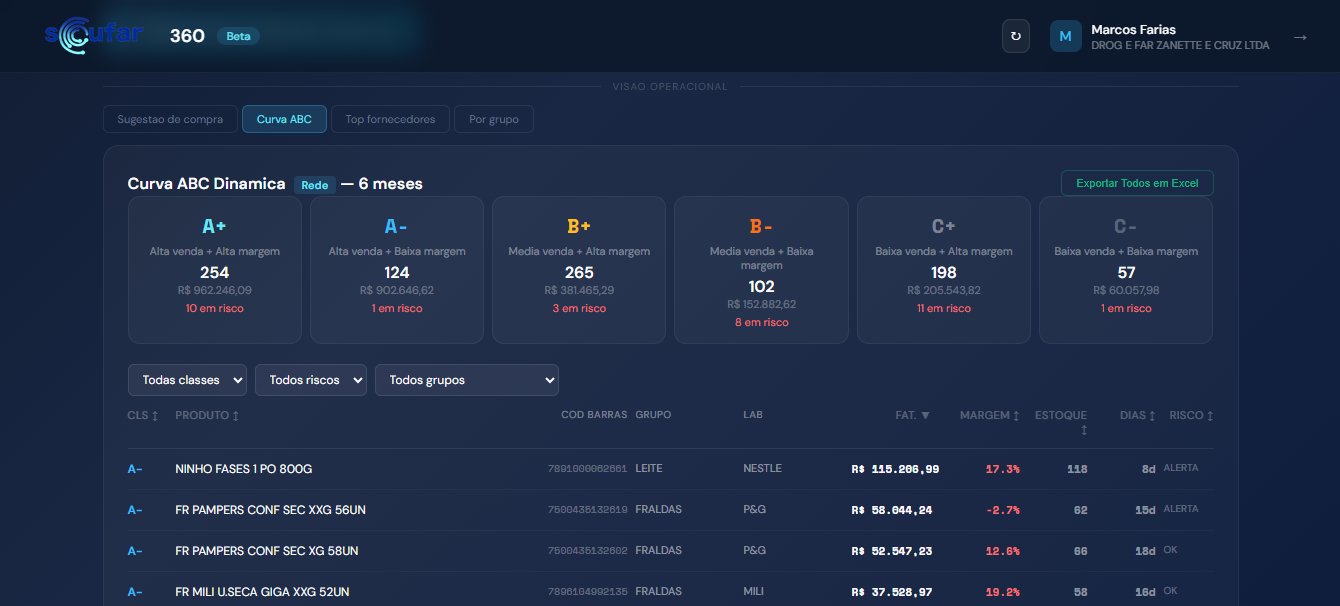Viewport: 1340px width, 606px height.
Task: Sort table by MARGEM column
Action: click(x=989, y=415)
